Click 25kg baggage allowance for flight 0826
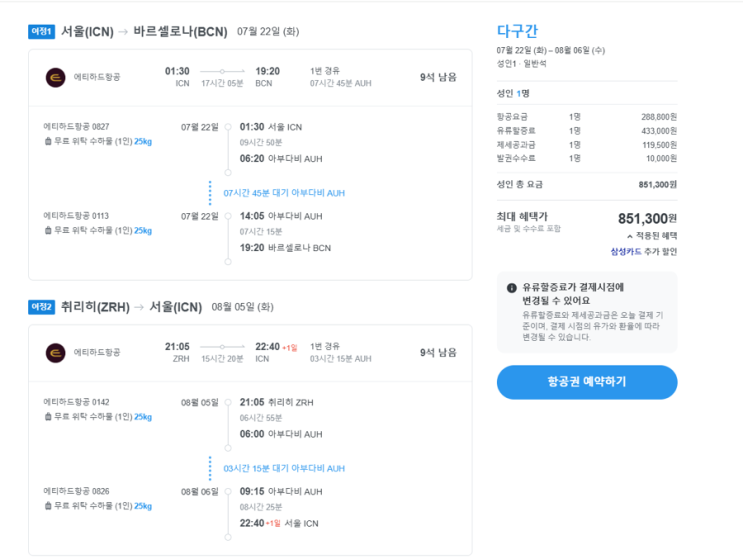743x559 pixels. pyautogui.click(x=143, y=506)
